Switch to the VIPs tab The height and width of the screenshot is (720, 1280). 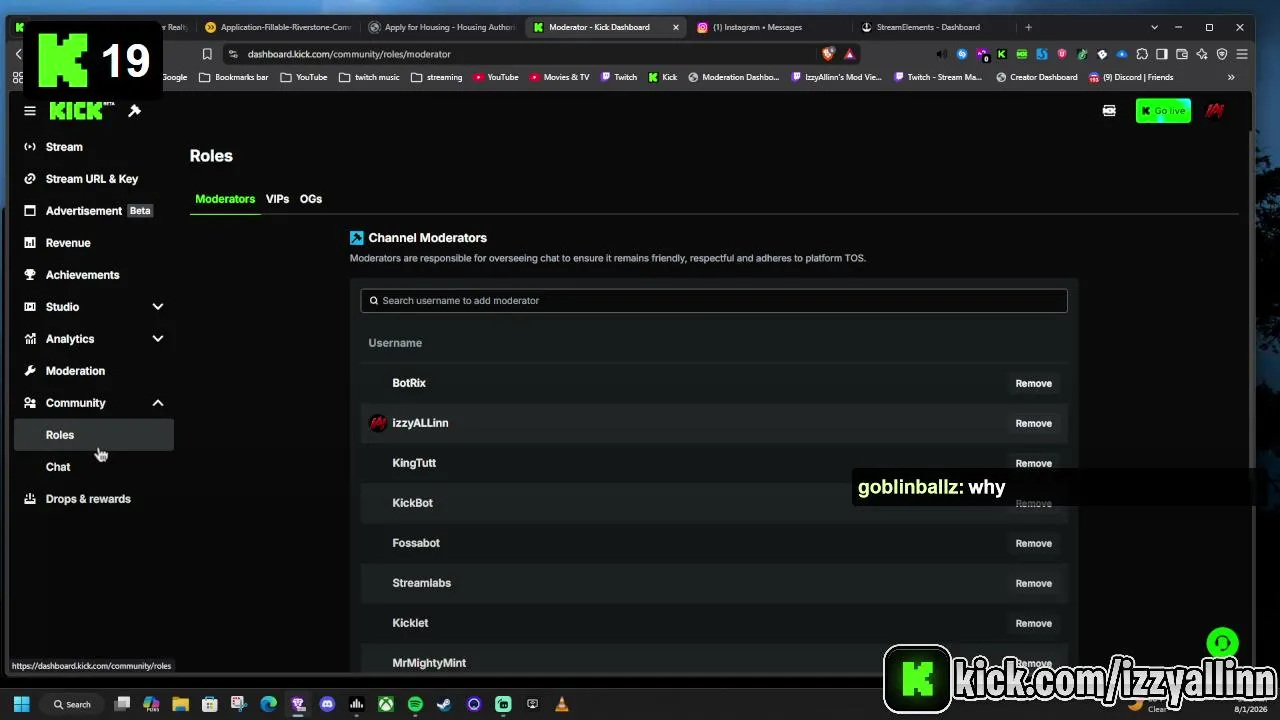277,199
